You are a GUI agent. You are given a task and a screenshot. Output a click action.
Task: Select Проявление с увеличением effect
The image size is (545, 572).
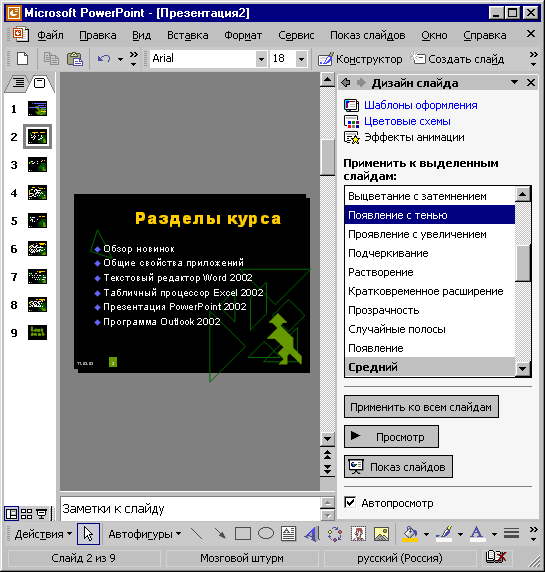point(430,234)
